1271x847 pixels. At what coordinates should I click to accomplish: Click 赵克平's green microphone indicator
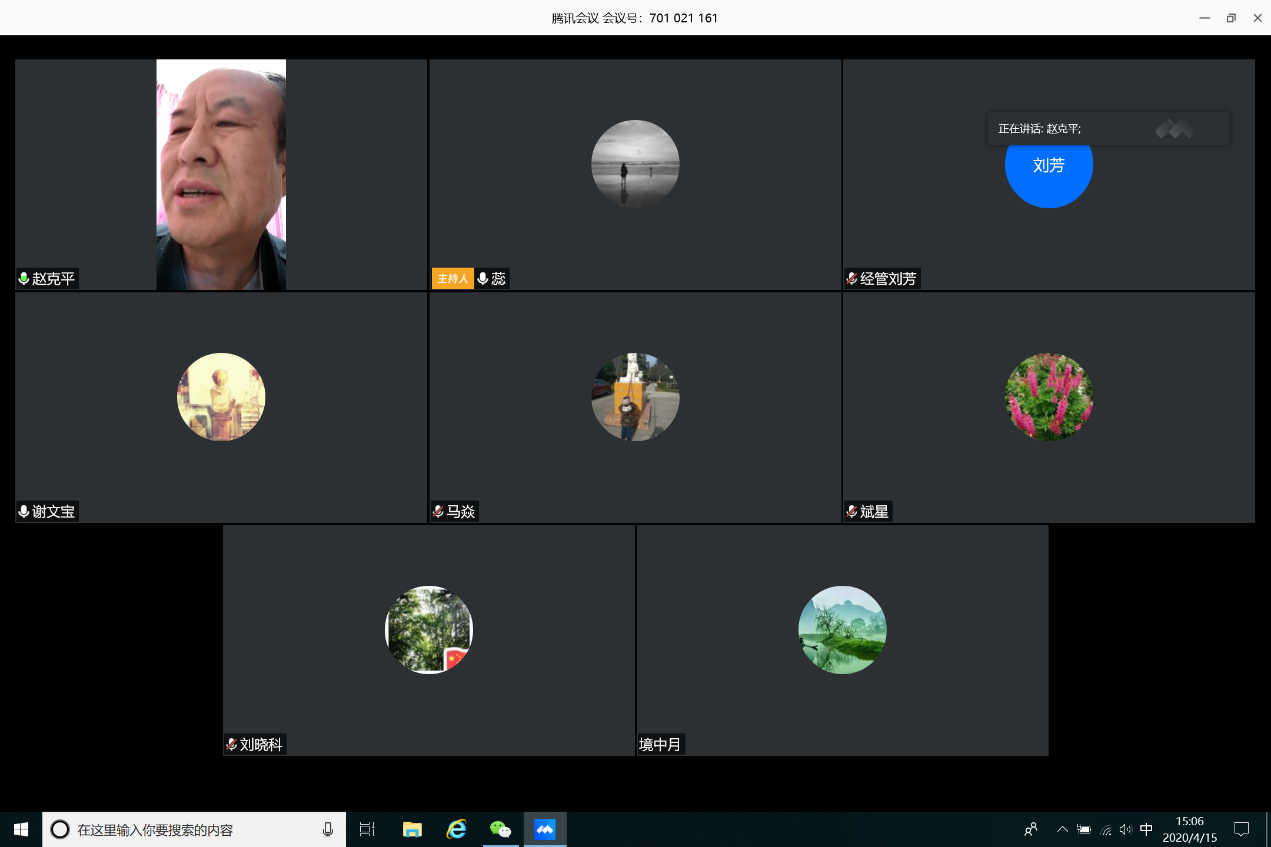click(24, 279)
